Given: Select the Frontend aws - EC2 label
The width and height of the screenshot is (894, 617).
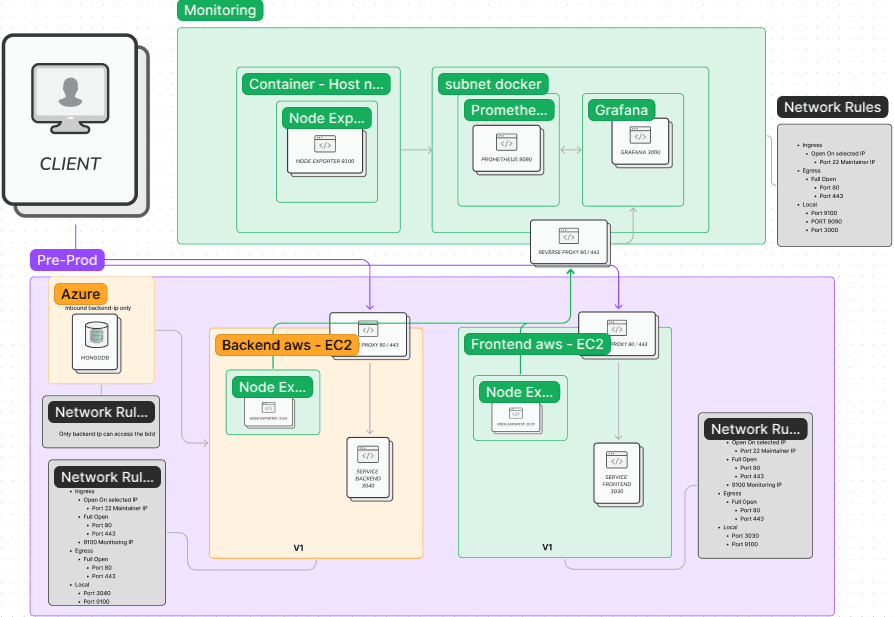Looking at the screenshot, I should 536,343.
